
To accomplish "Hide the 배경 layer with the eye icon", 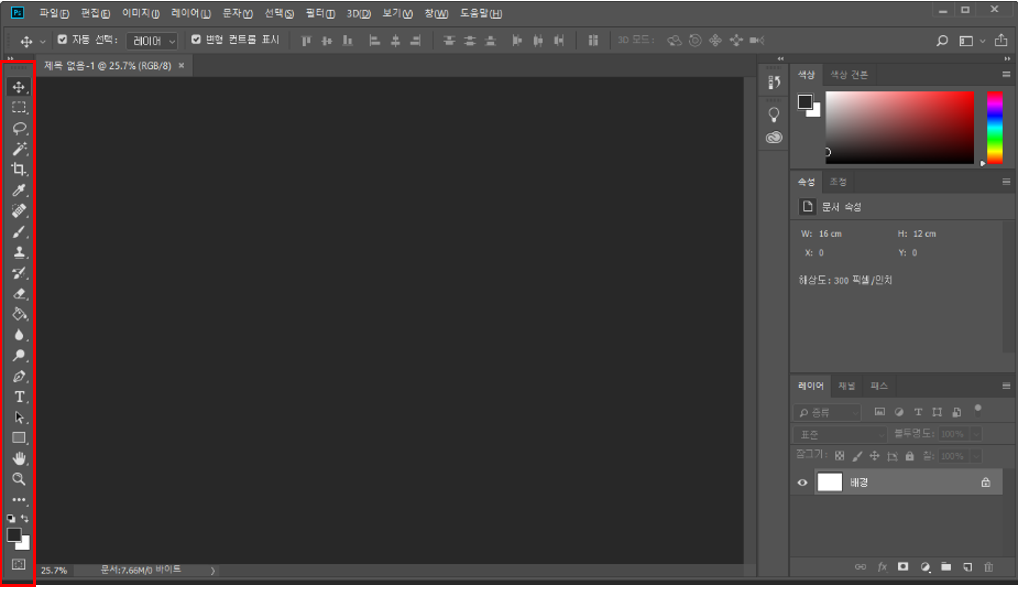I will pos(802,482).
